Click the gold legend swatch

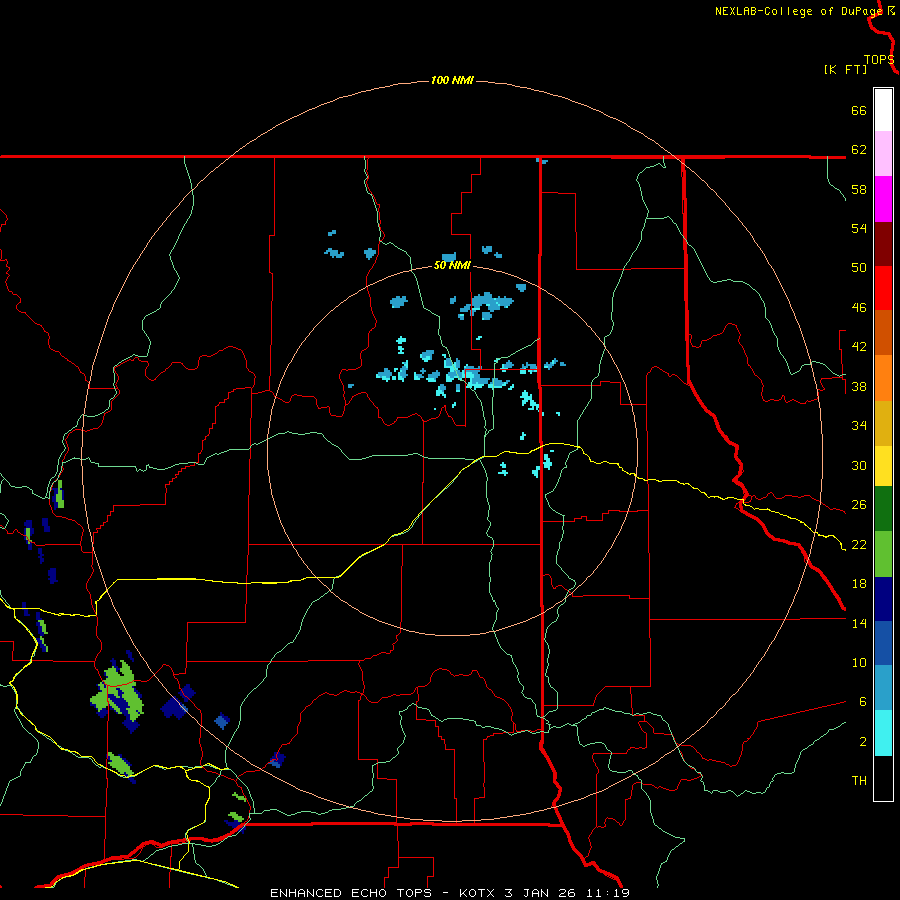(x=883, y=423)
